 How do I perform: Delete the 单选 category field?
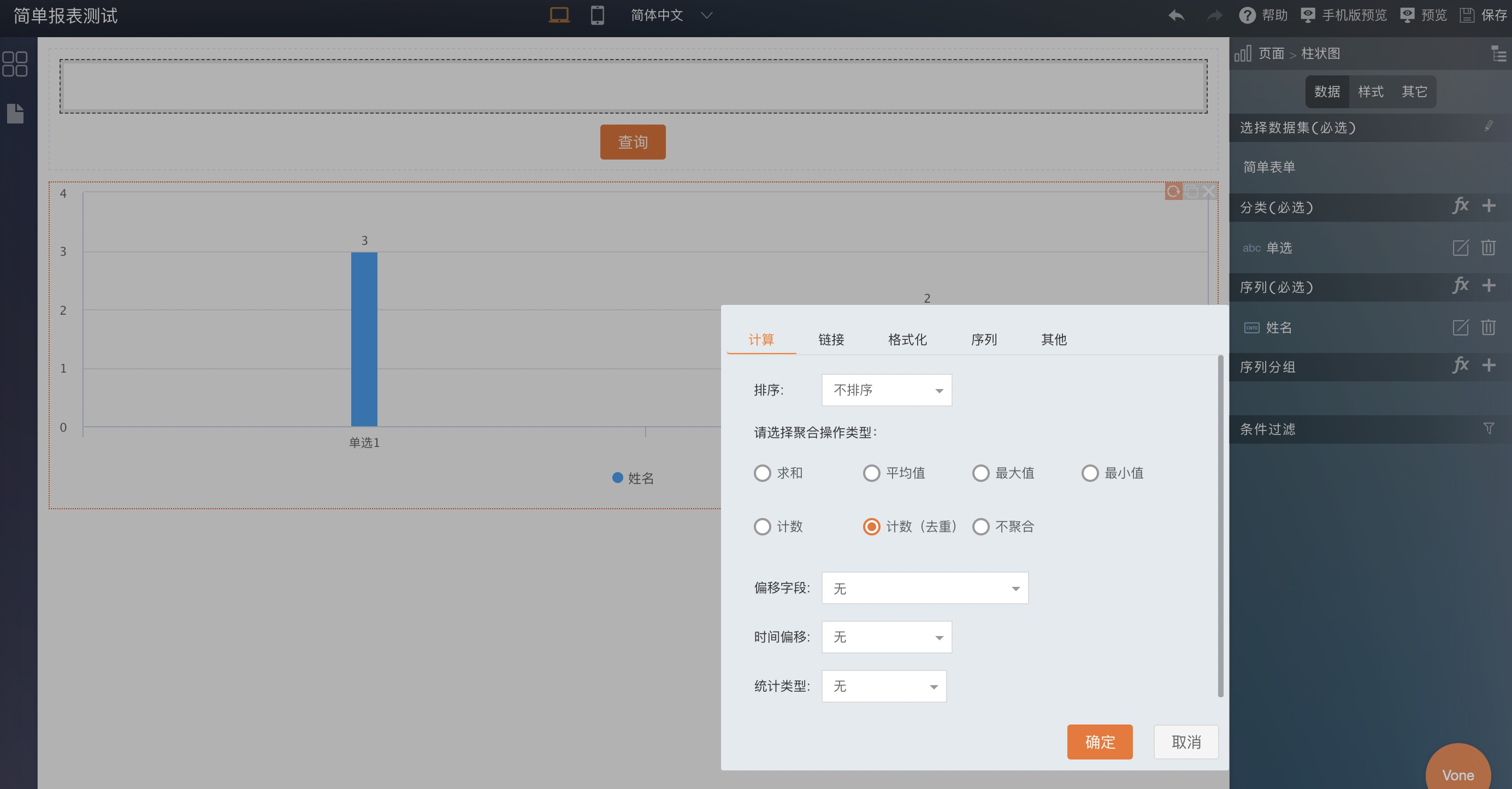pos(1487,248)
